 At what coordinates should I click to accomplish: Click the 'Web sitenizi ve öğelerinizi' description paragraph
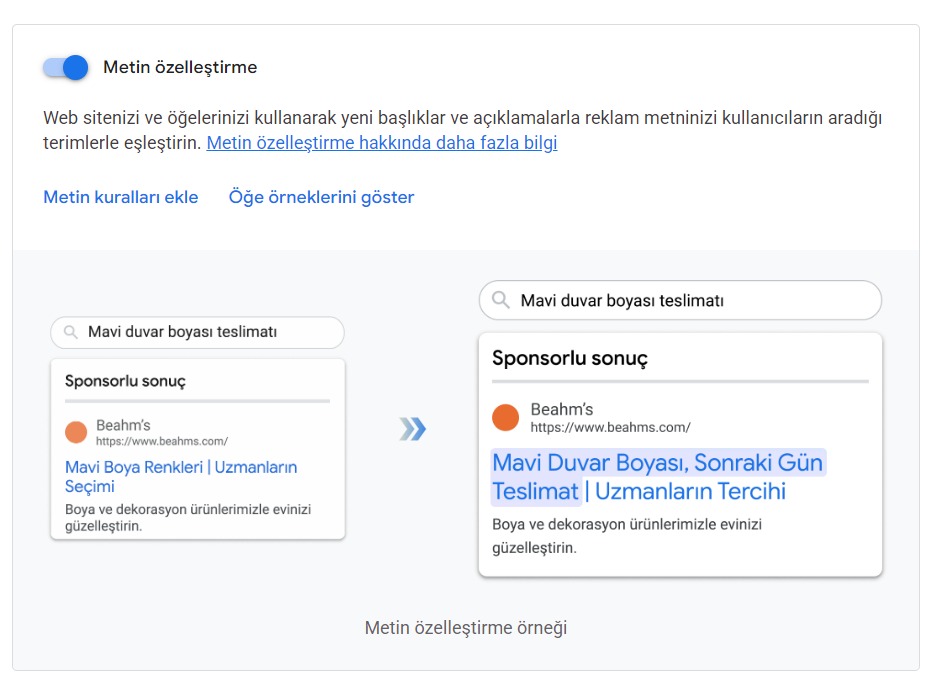point(463,130)
